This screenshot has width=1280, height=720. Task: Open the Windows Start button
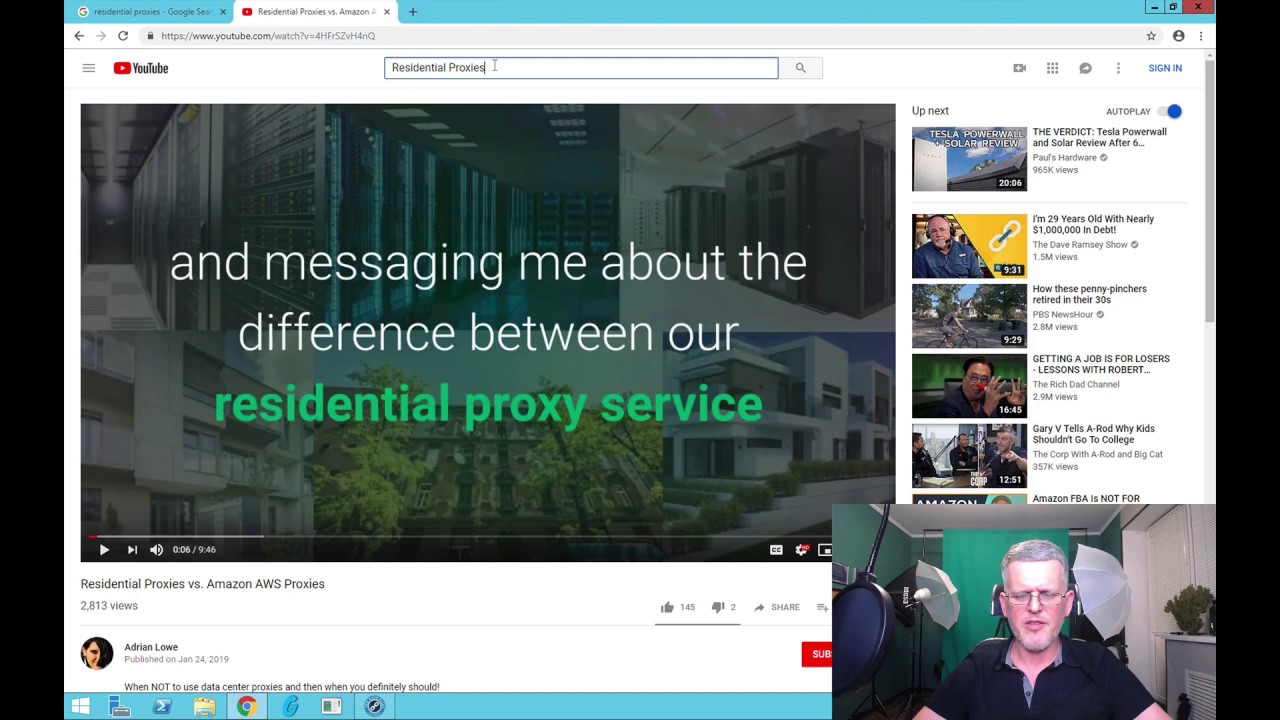pyautogui.click(x=81, y=707)
